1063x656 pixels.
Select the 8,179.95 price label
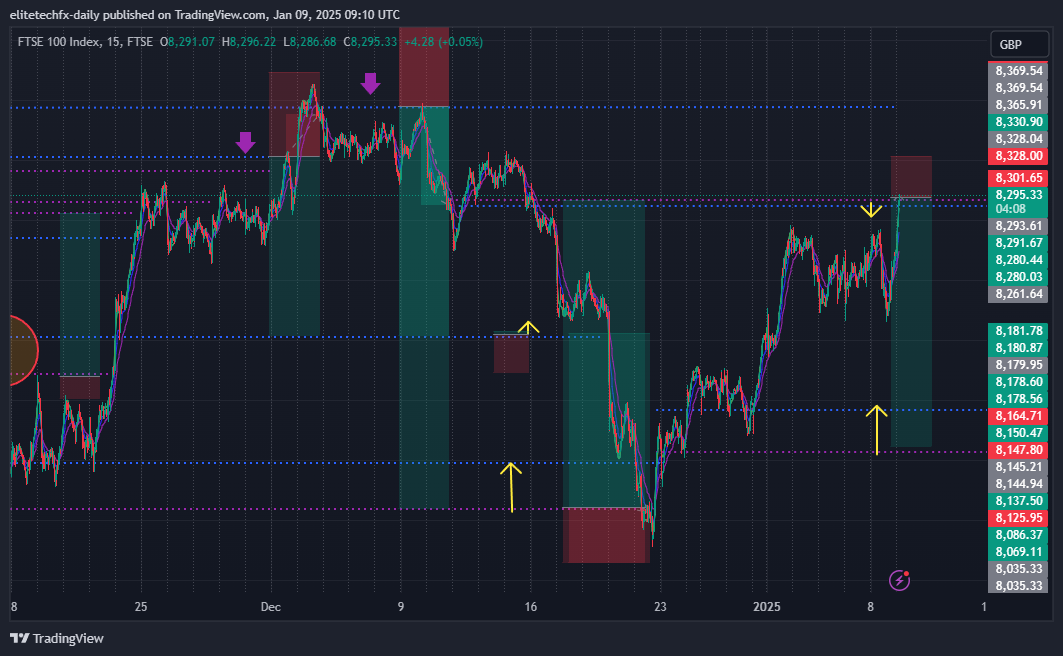[x=1018, y=365]
